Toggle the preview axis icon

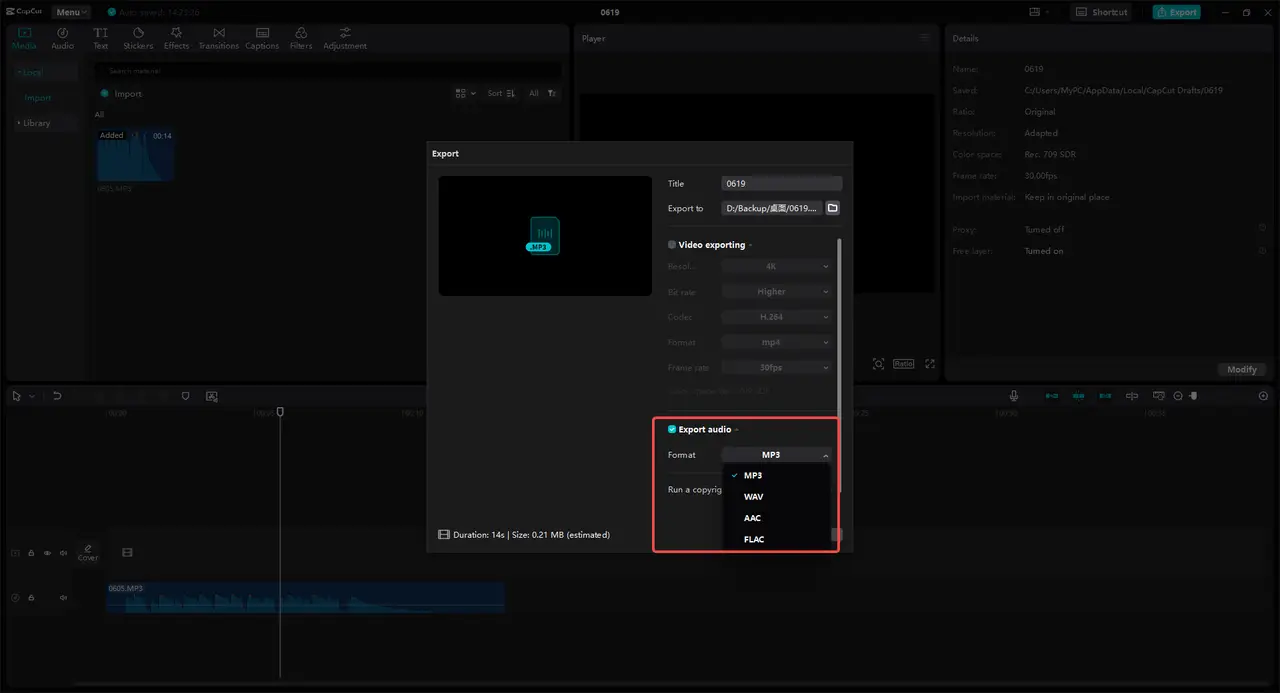[1131, 396]
